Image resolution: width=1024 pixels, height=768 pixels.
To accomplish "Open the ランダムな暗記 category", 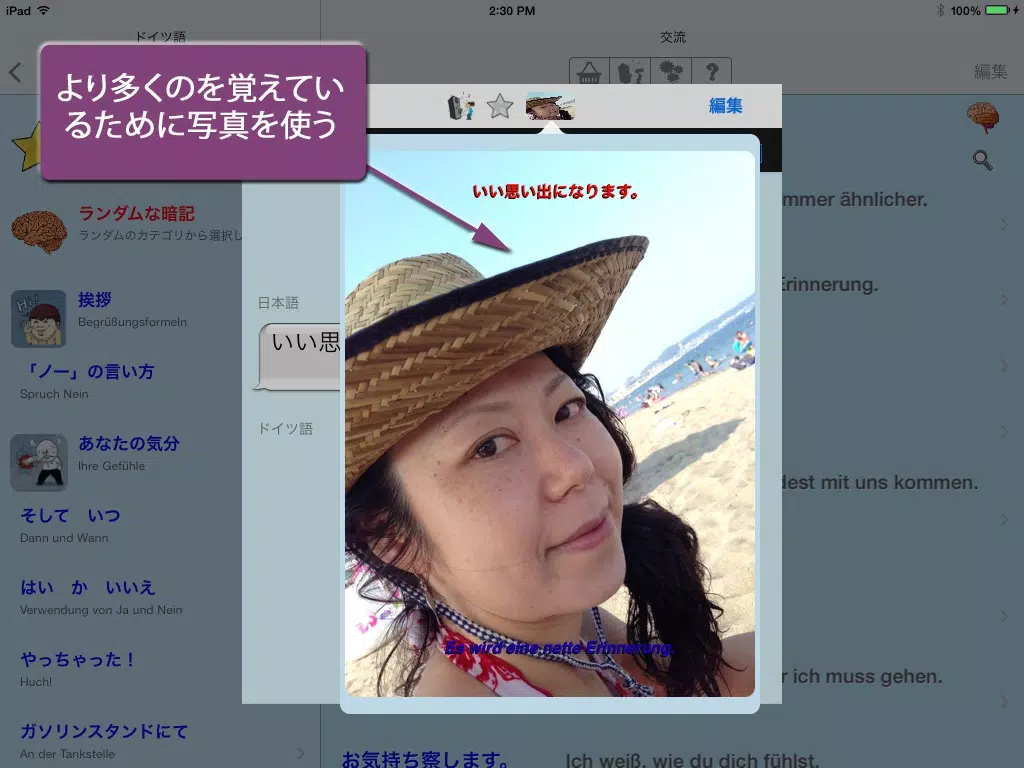I will [x=136, y=214].
